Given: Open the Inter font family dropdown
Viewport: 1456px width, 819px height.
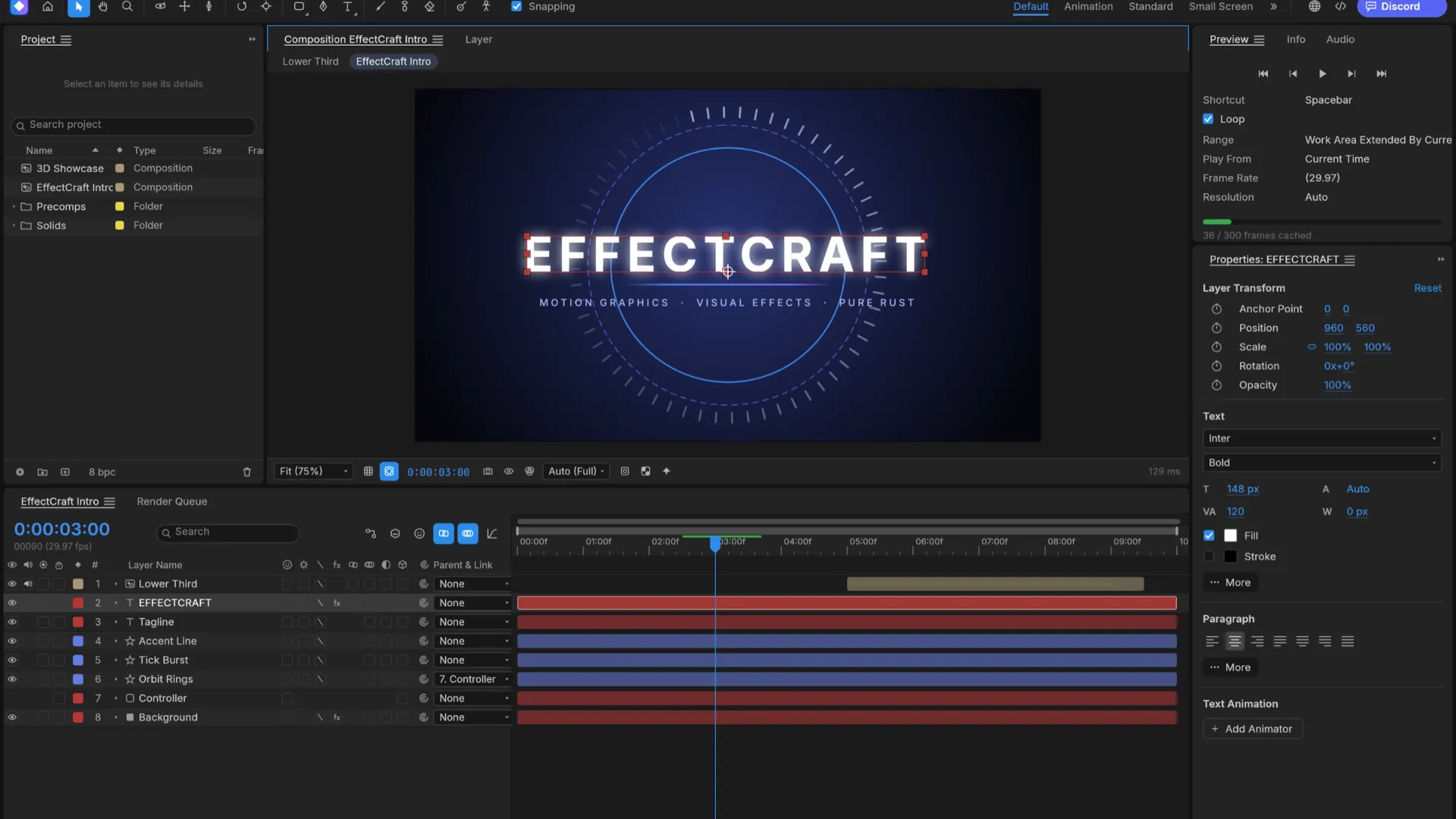Looking at the screenshot, I should [1322, 438].
